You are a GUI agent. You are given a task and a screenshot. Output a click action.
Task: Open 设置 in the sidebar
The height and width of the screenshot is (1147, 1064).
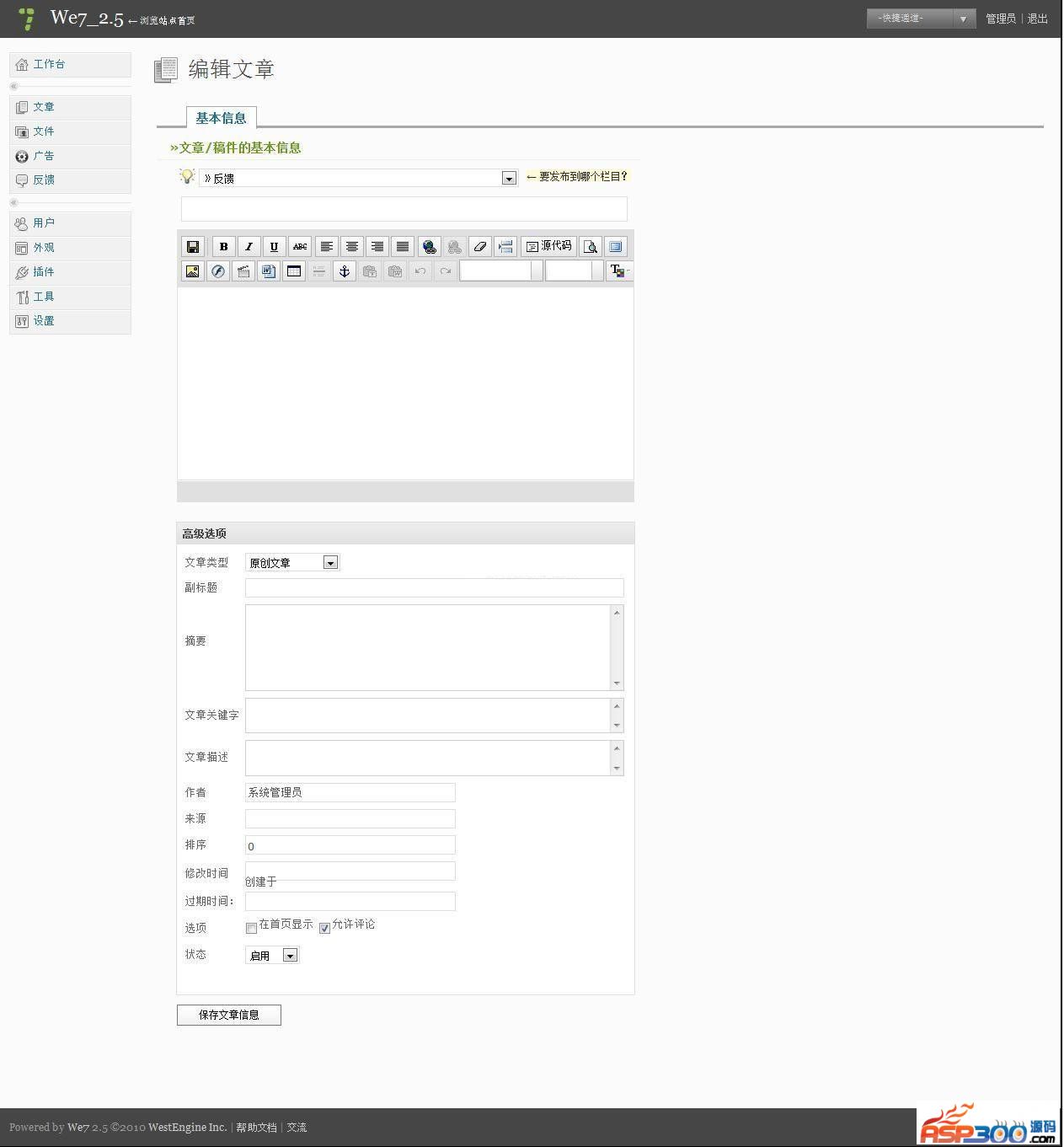[x=70, y=321]
